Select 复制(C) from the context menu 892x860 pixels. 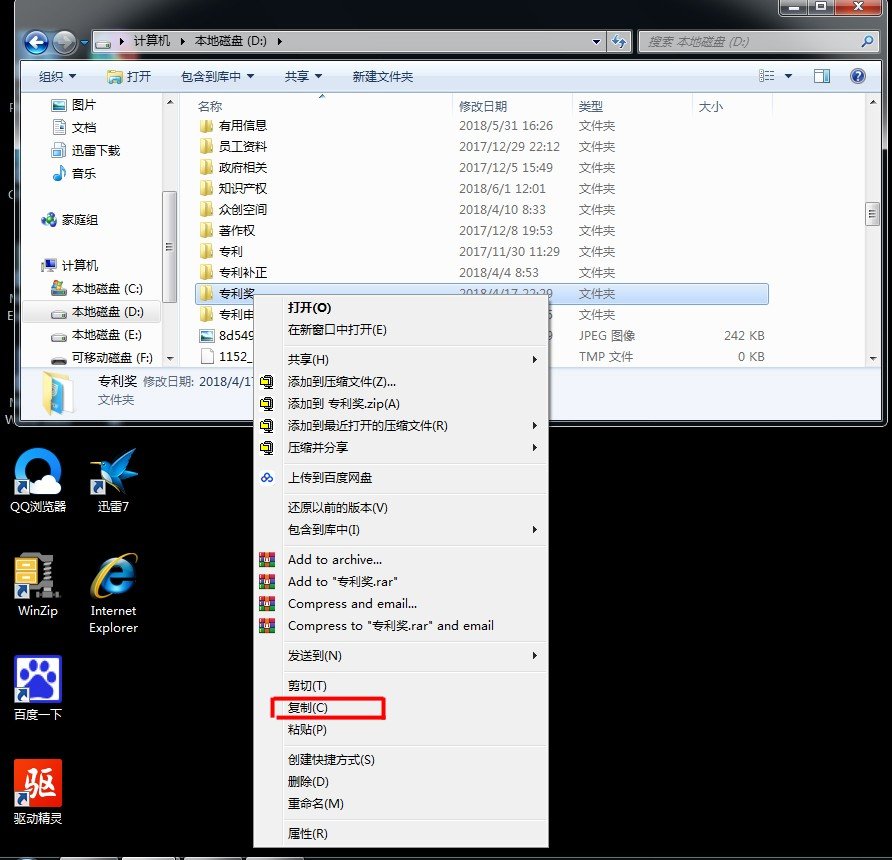click(x=308, y=708)
